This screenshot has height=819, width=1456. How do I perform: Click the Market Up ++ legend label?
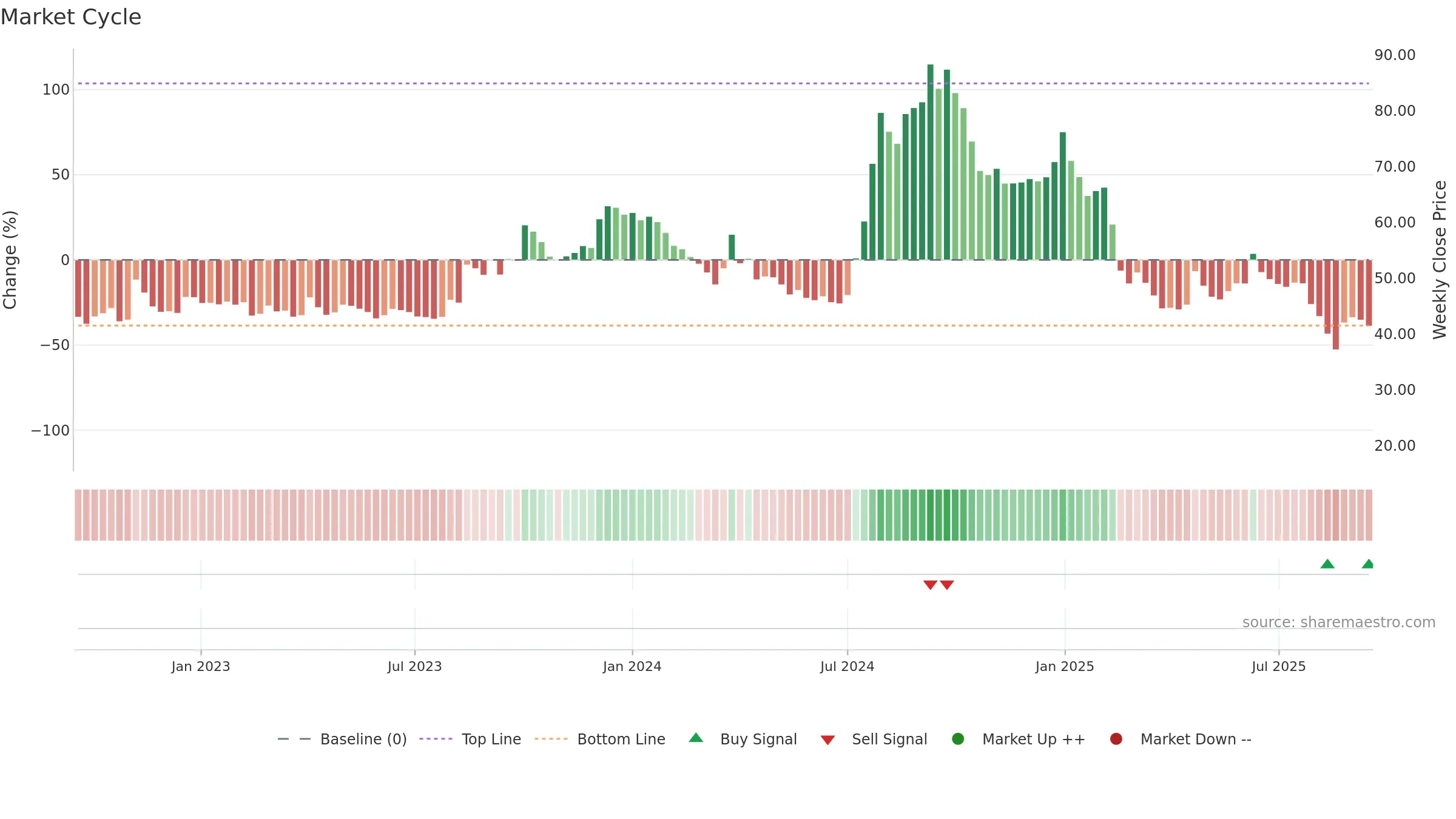tap(1034, 739)
